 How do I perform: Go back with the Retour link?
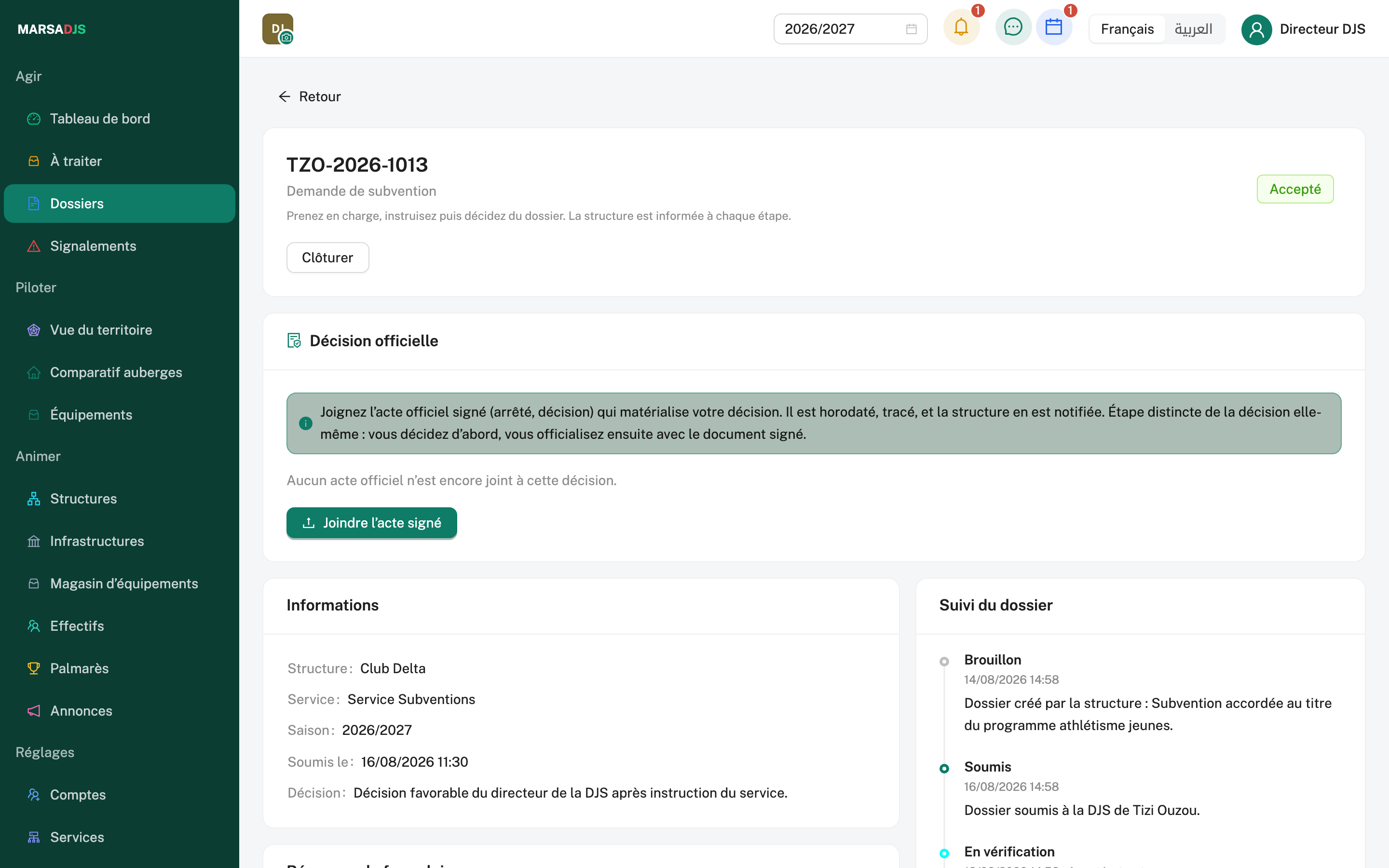[309, 96]
